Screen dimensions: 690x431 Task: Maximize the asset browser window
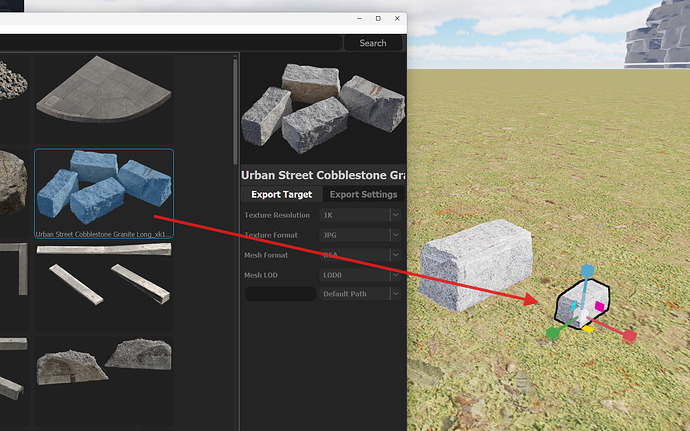377,19
